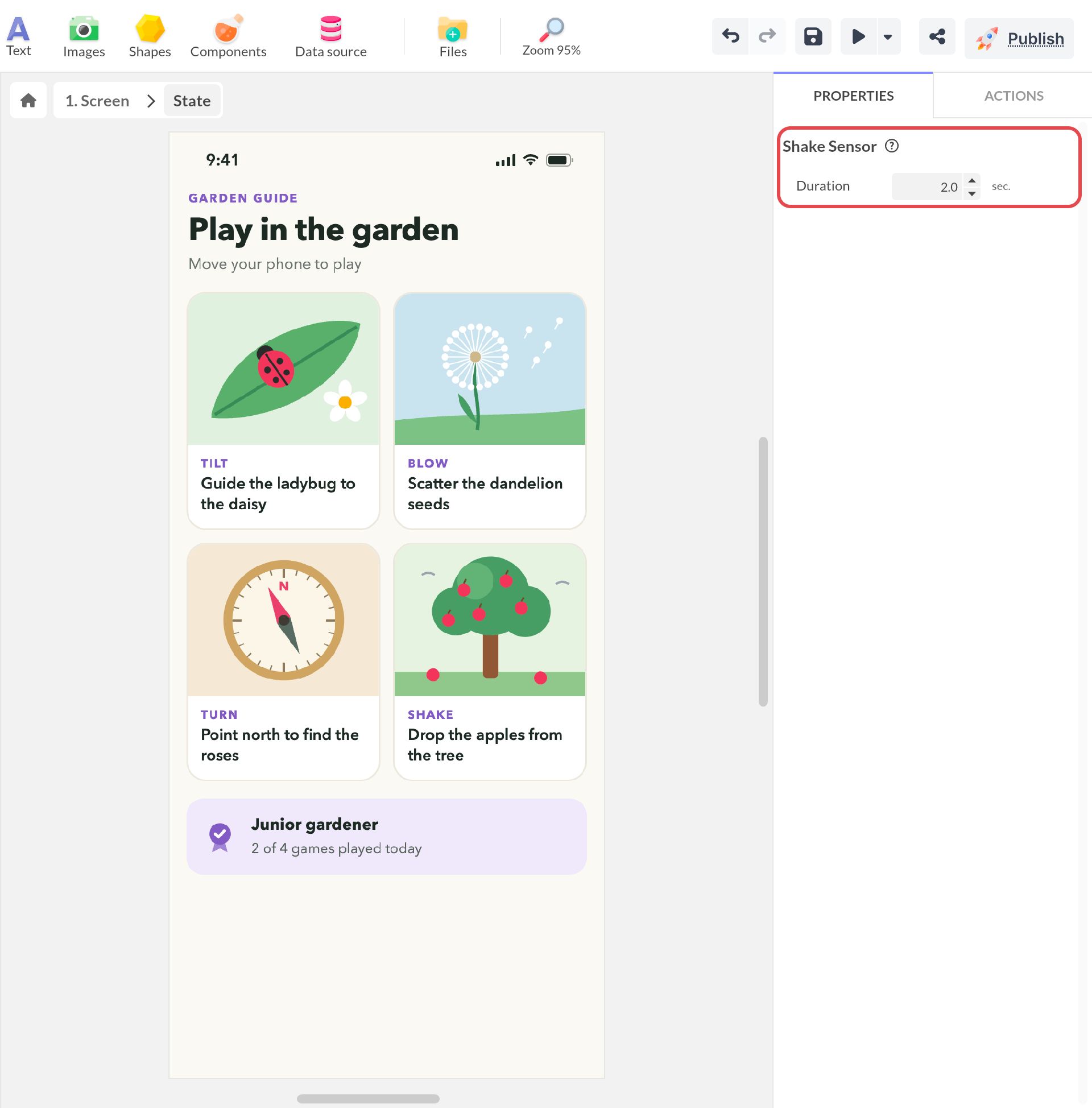
Task: Share the project
Action: coord(937,37)
